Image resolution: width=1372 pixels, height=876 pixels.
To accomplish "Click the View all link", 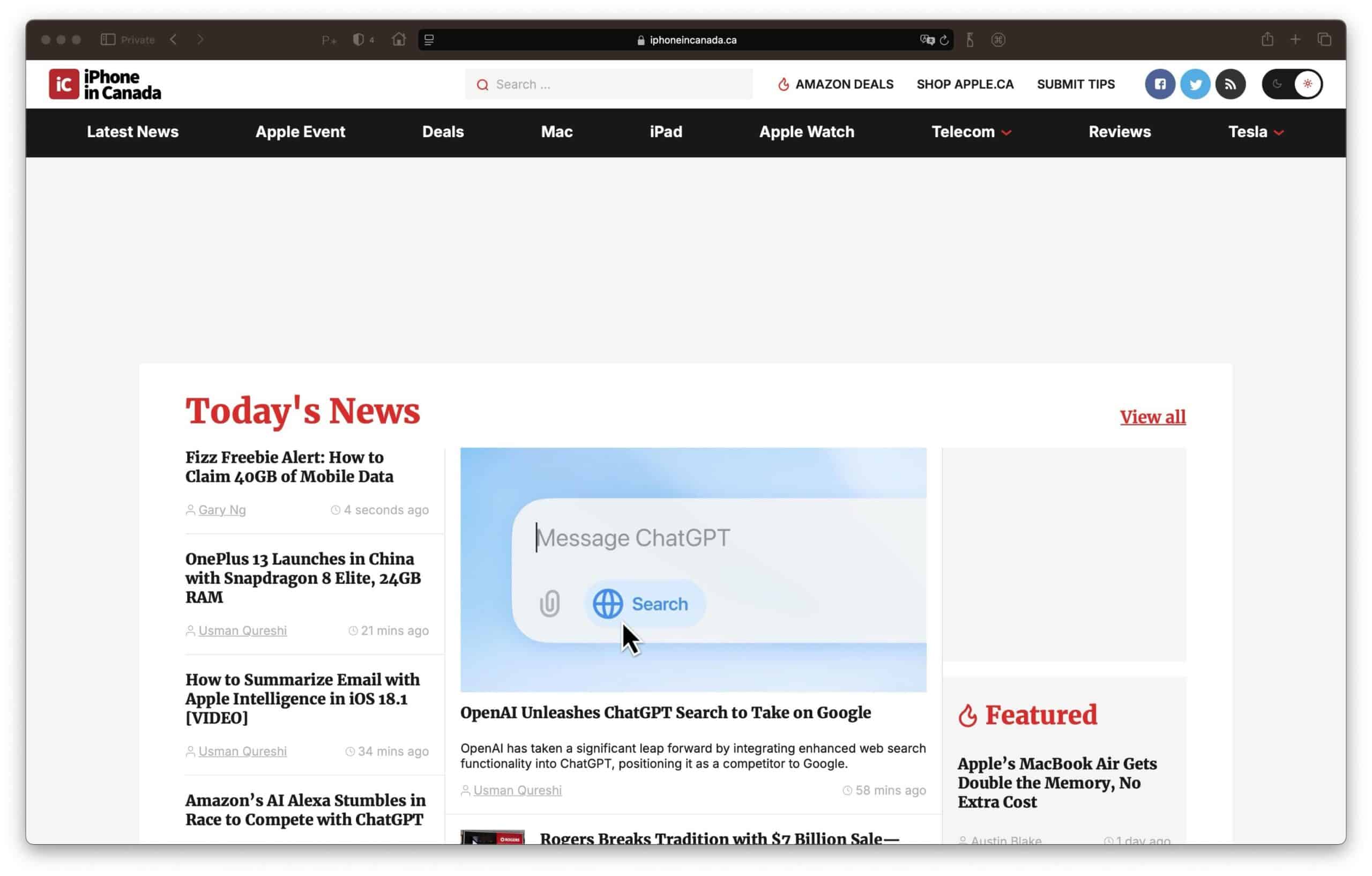I will click(x=1153, y=417).
